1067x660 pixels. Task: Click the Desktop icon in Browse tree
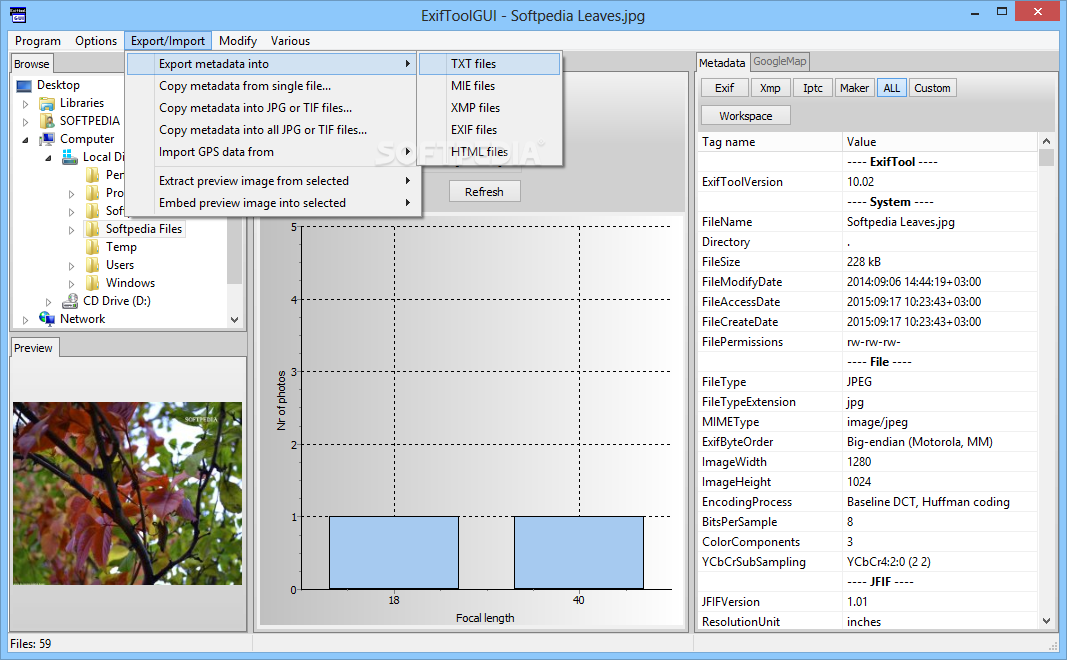[x=25, y=86]
